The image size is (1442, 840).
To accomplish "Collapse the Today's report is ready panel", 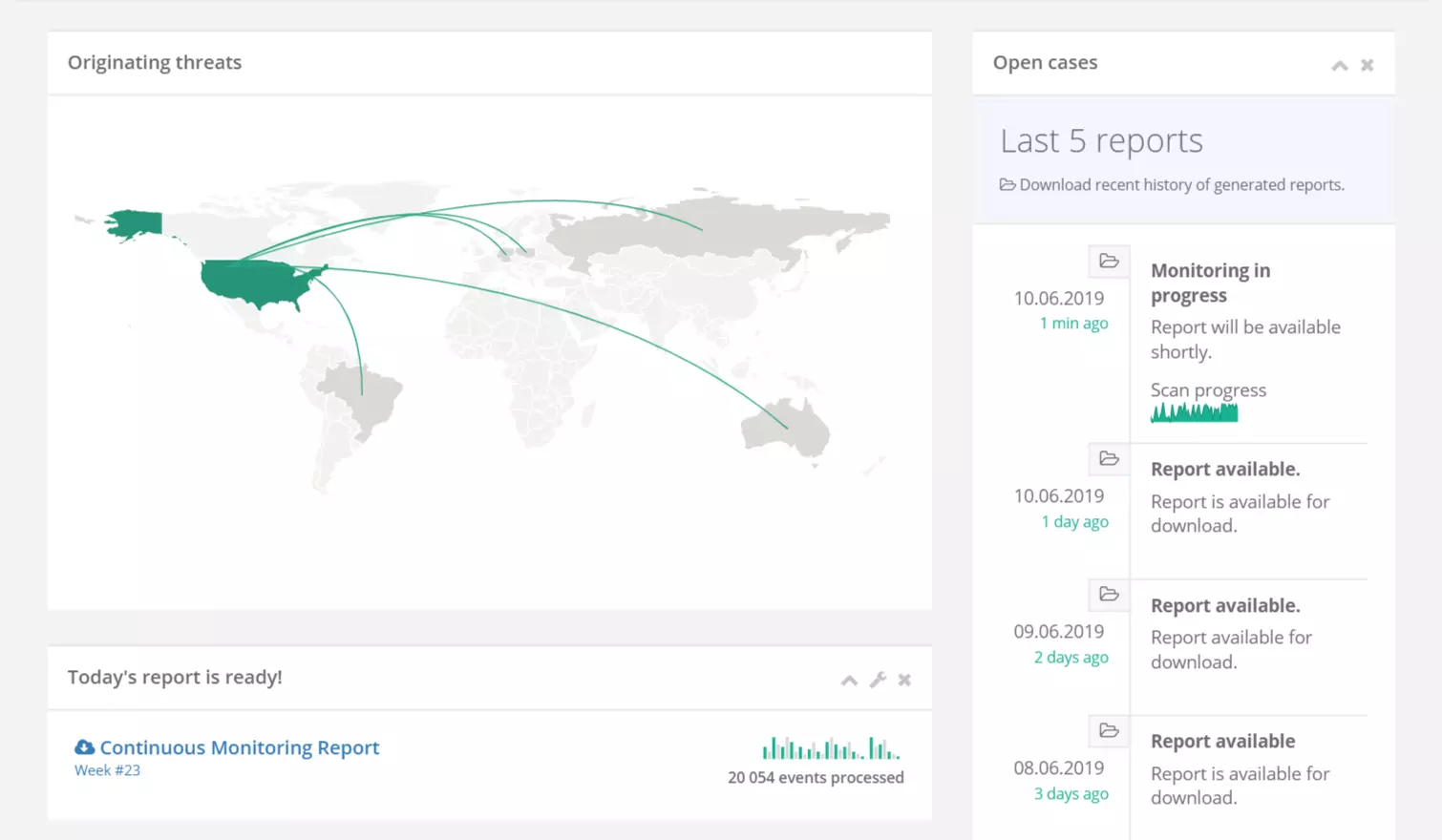I will [x=849, y=680].
